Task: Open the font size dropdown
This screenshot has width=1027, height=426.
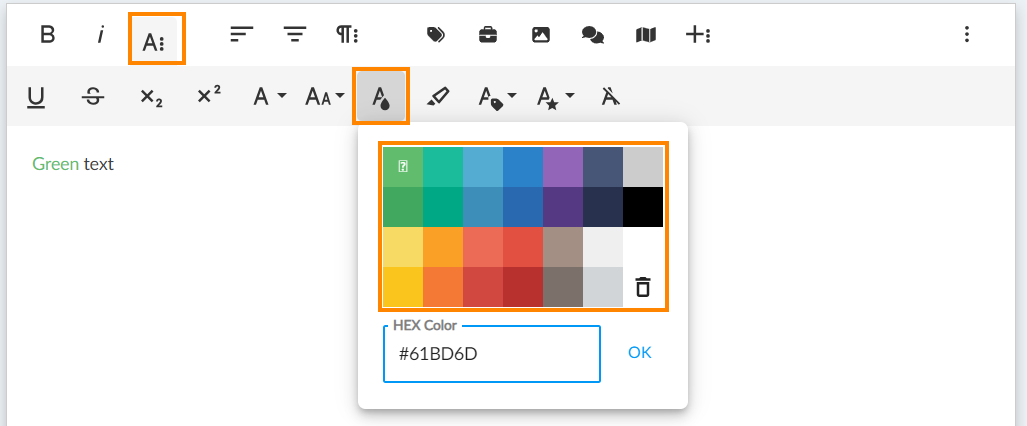Action: coord(324,96)
